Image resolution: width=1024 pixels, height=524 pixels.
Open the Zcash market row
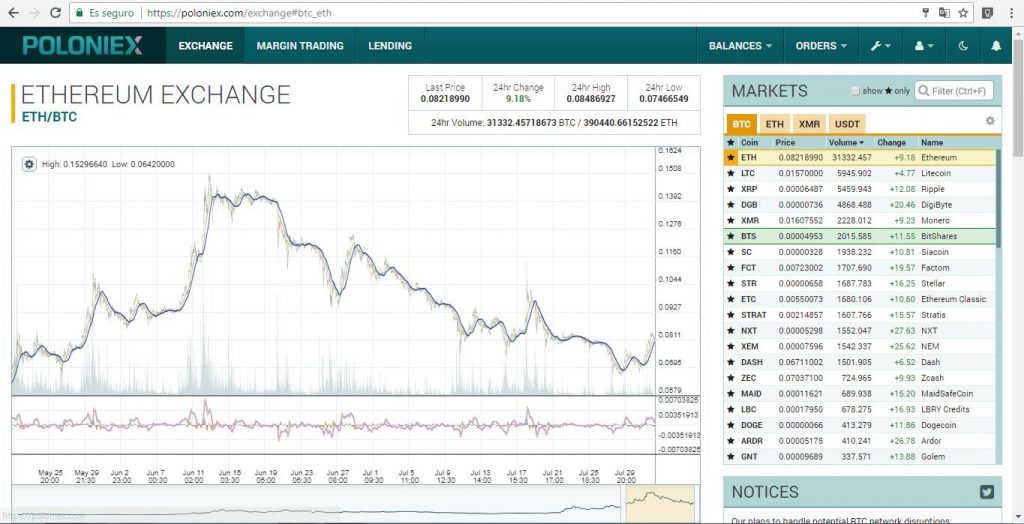click(861, 378)
